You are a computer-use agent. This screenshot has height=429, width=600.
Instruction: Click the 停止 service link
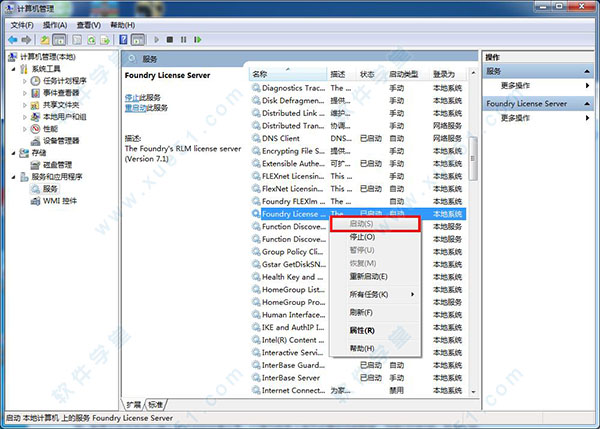tap(132, 96)
